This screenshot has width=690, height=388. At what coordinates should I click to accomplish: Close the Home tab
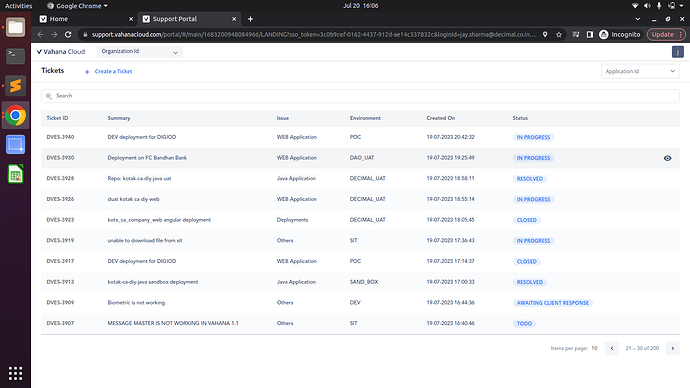(131, 19)
